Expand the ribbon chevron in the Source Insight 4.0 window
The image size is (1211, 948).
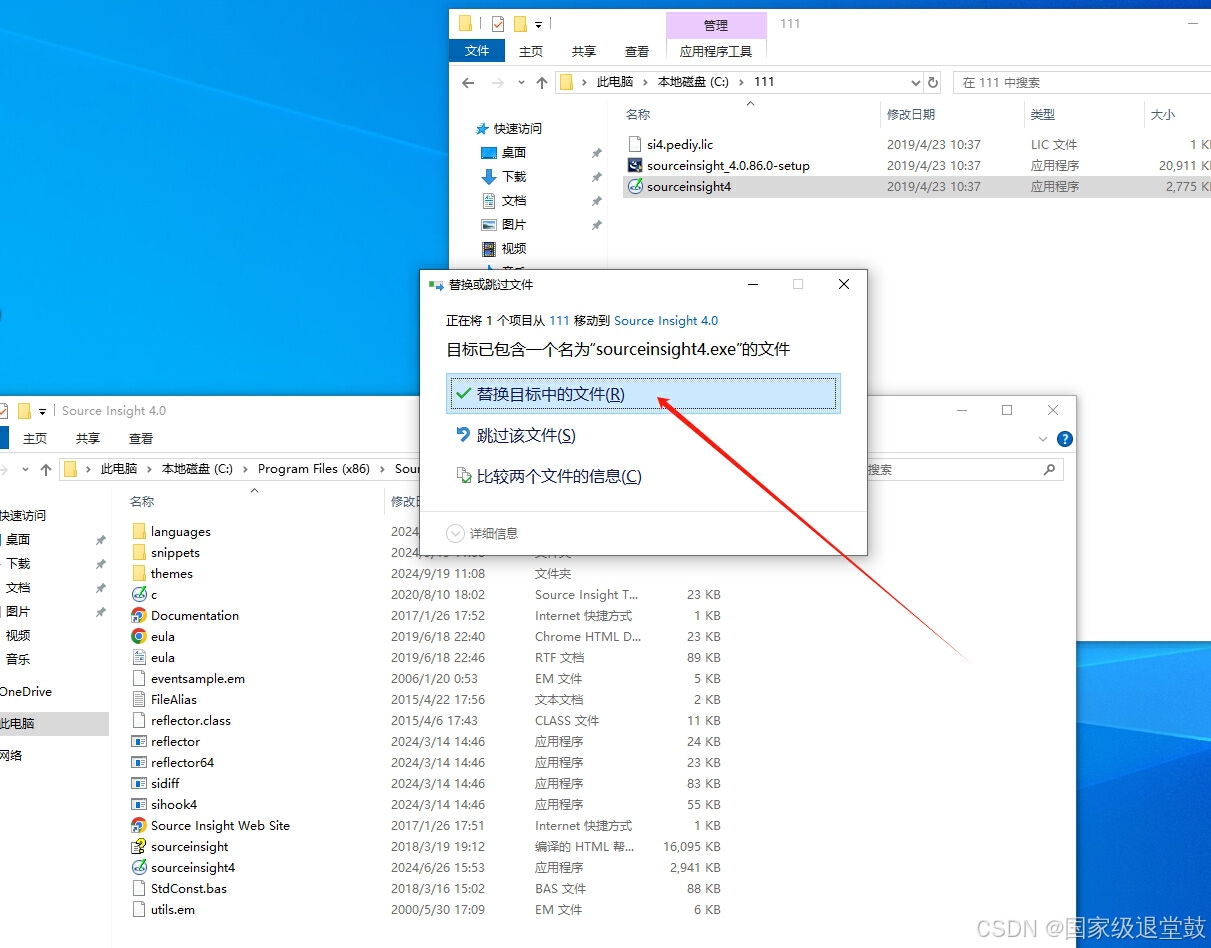point(1044,438)
